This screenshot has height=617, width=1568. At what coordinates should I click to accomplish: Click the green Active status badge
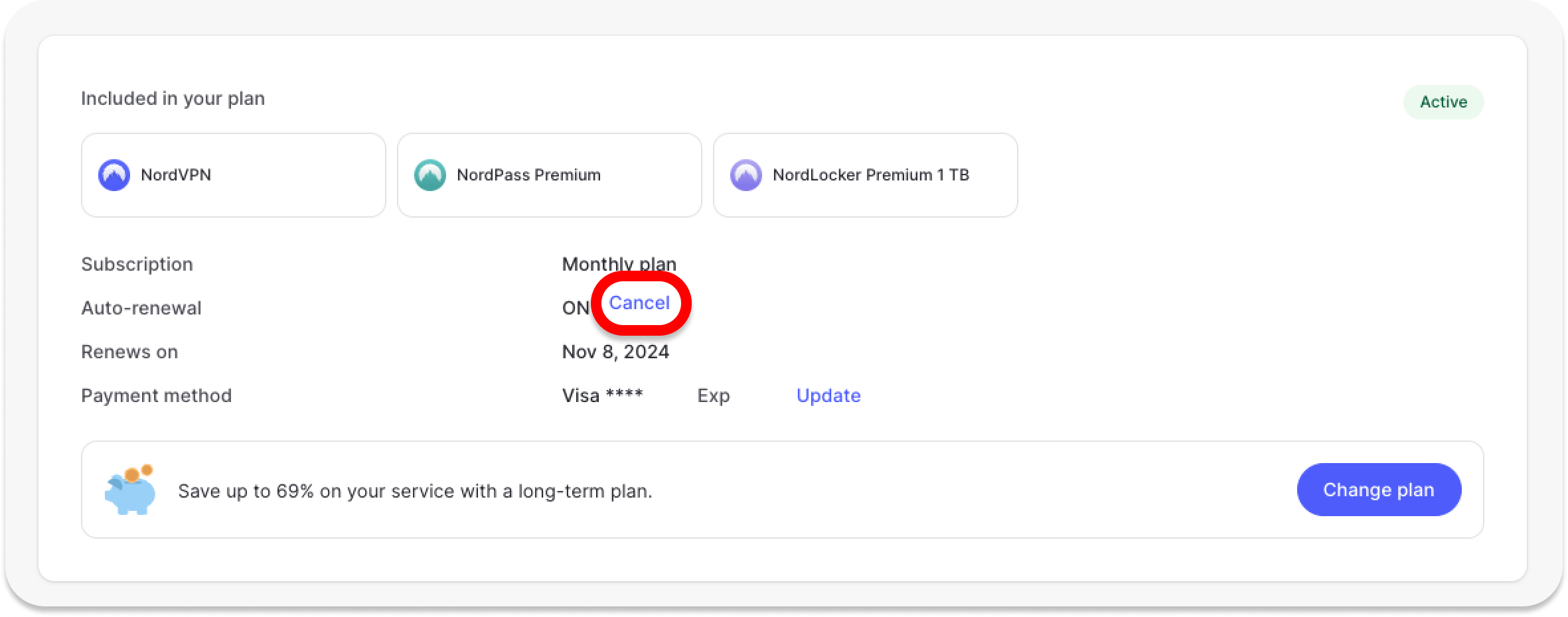(x=1443, y=102)
